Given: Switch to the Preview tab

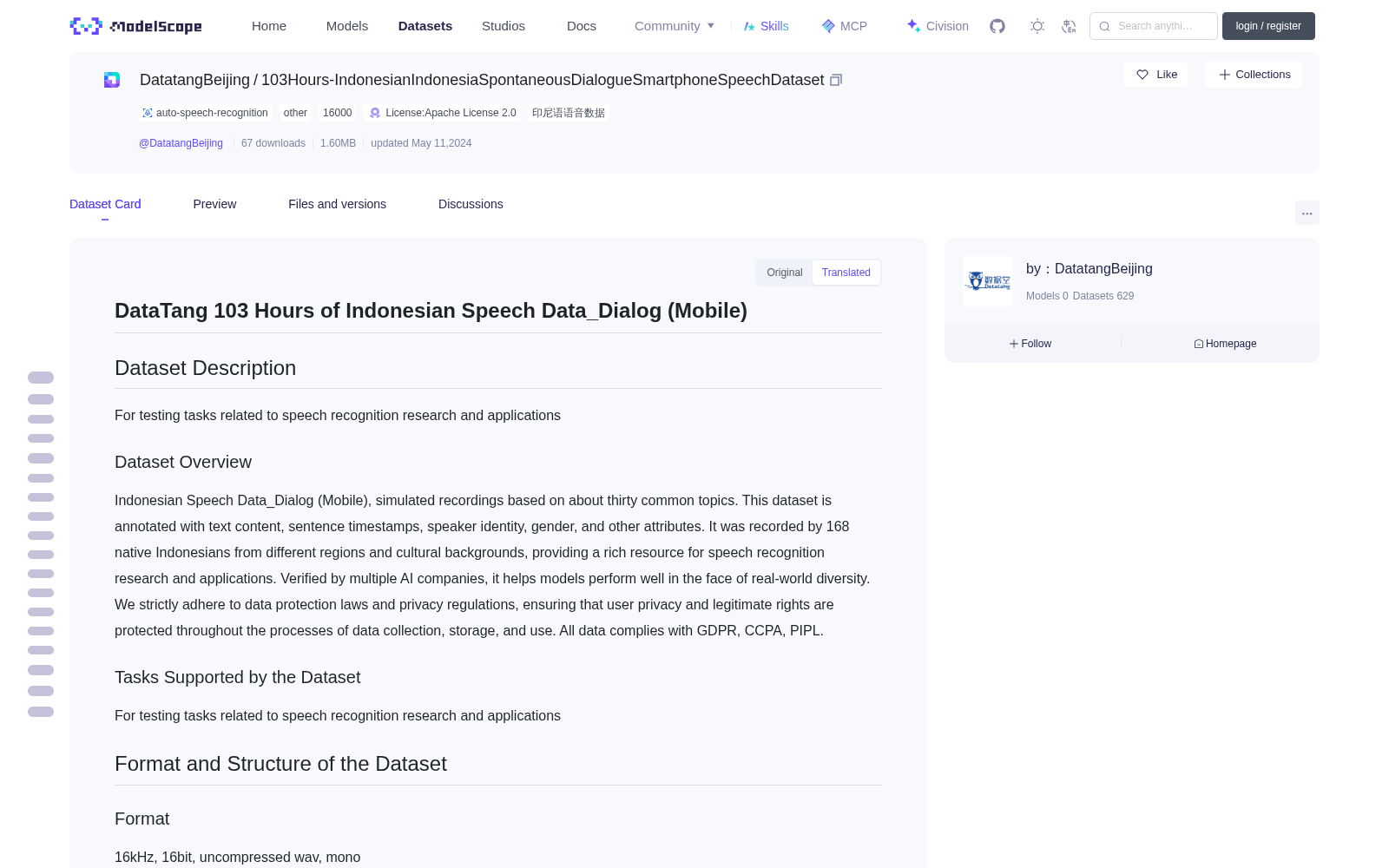Looking at the screenshot, I should point(214,204).
